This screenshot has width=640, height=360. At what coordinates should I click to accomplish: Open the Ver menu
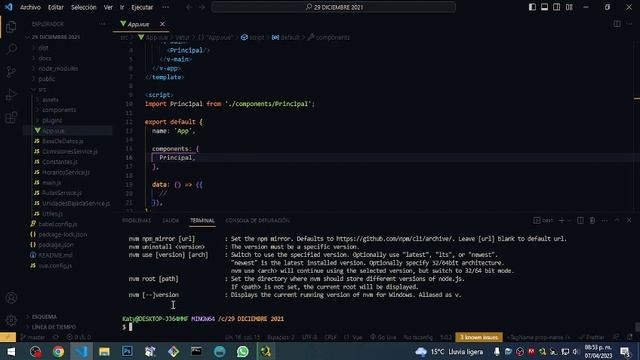coord(108,7)
